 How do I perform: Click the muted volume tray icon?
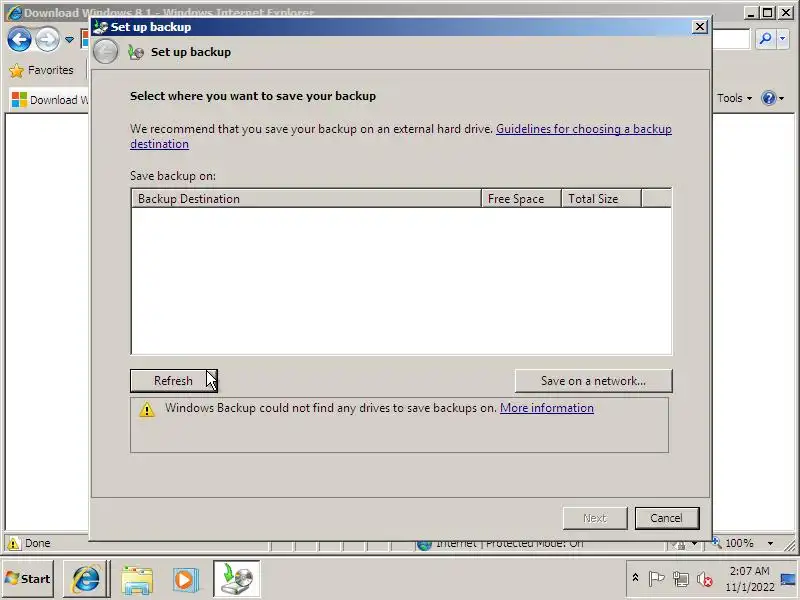tap(705, 579)
